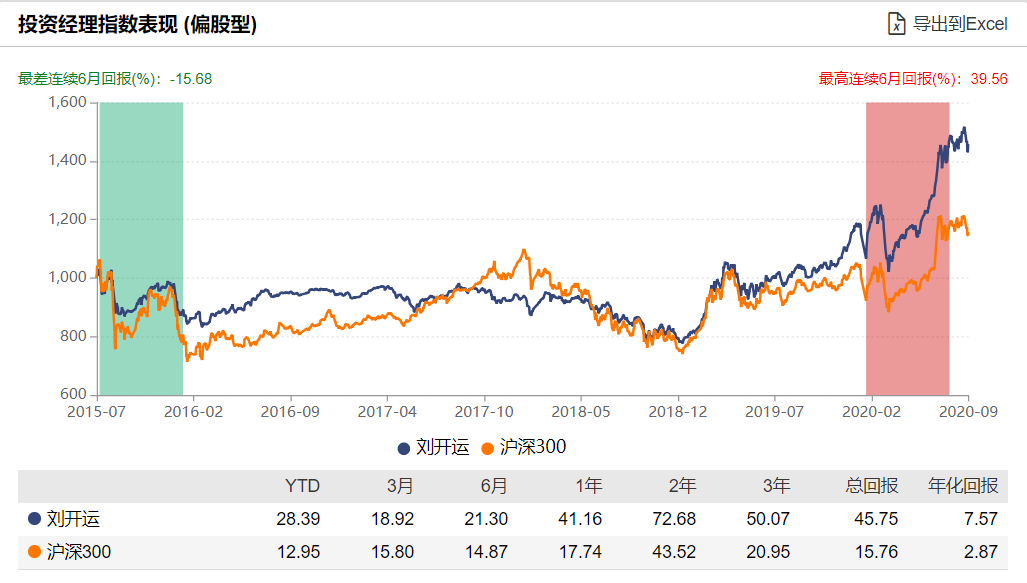Click the 刘开运 3年 value 50.07

click(x=768, y=519)
